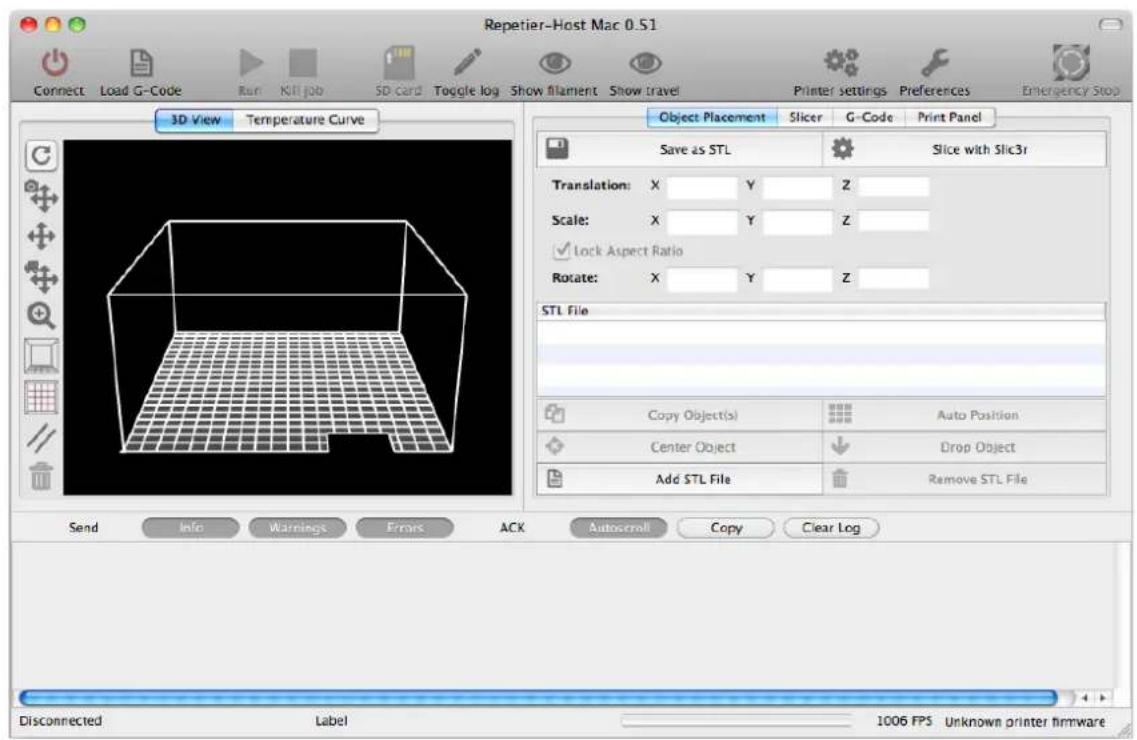Click Center Object button
The image size is (1137, 740).
click(x=679, y=447)
